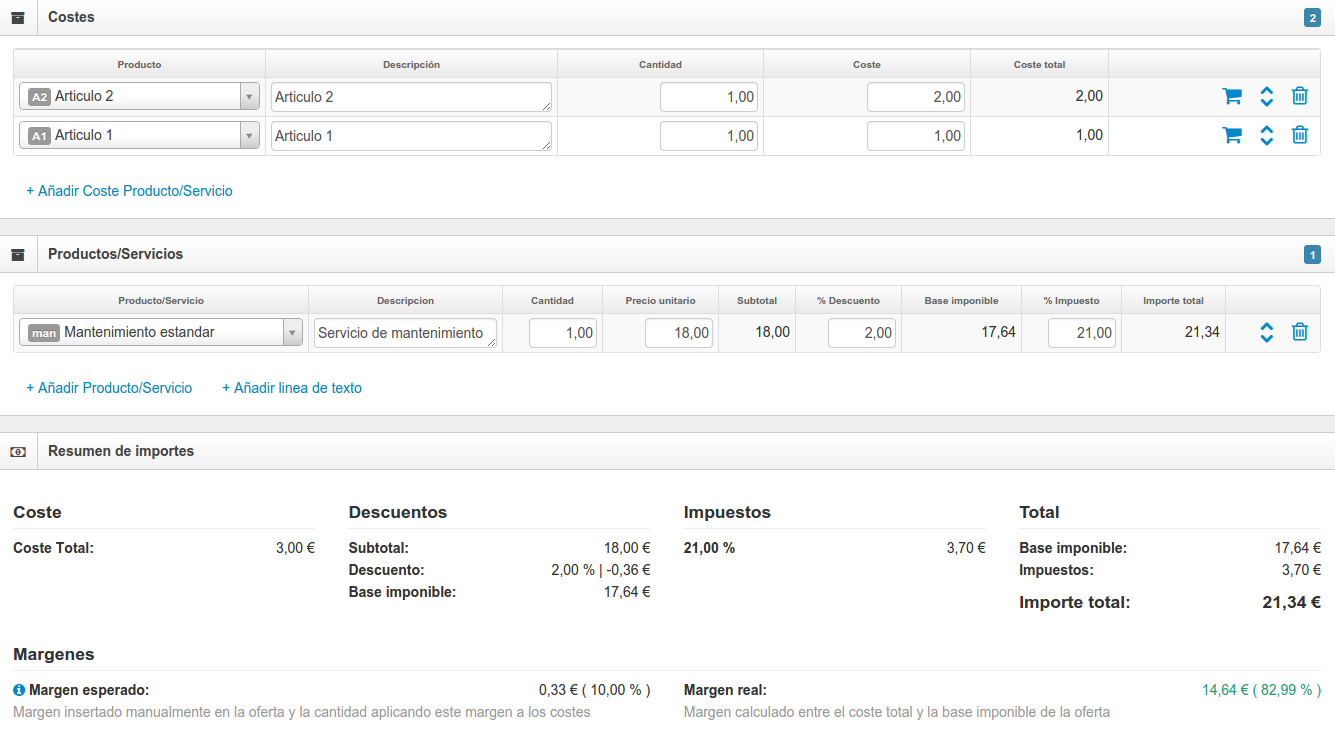
Task: Click the Cantidad field for Articulo 1
Action: (x=709, y=135)
